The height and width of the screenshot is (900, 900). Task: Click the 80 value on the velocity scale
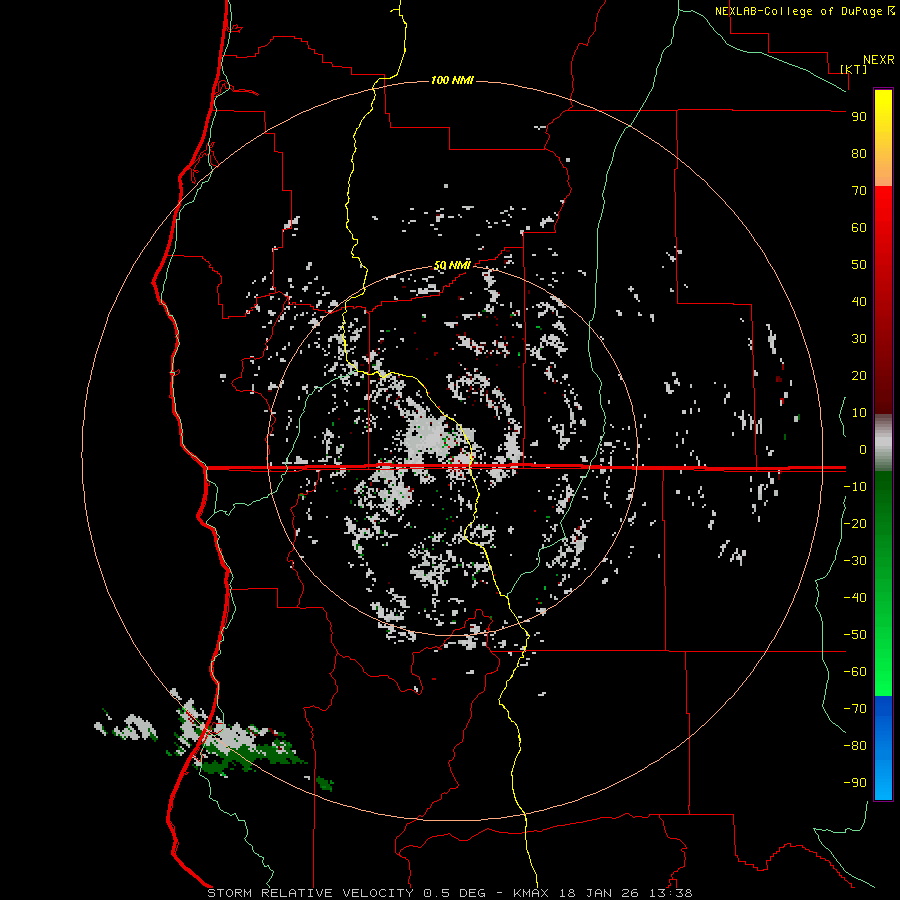(x=859, y=153)
